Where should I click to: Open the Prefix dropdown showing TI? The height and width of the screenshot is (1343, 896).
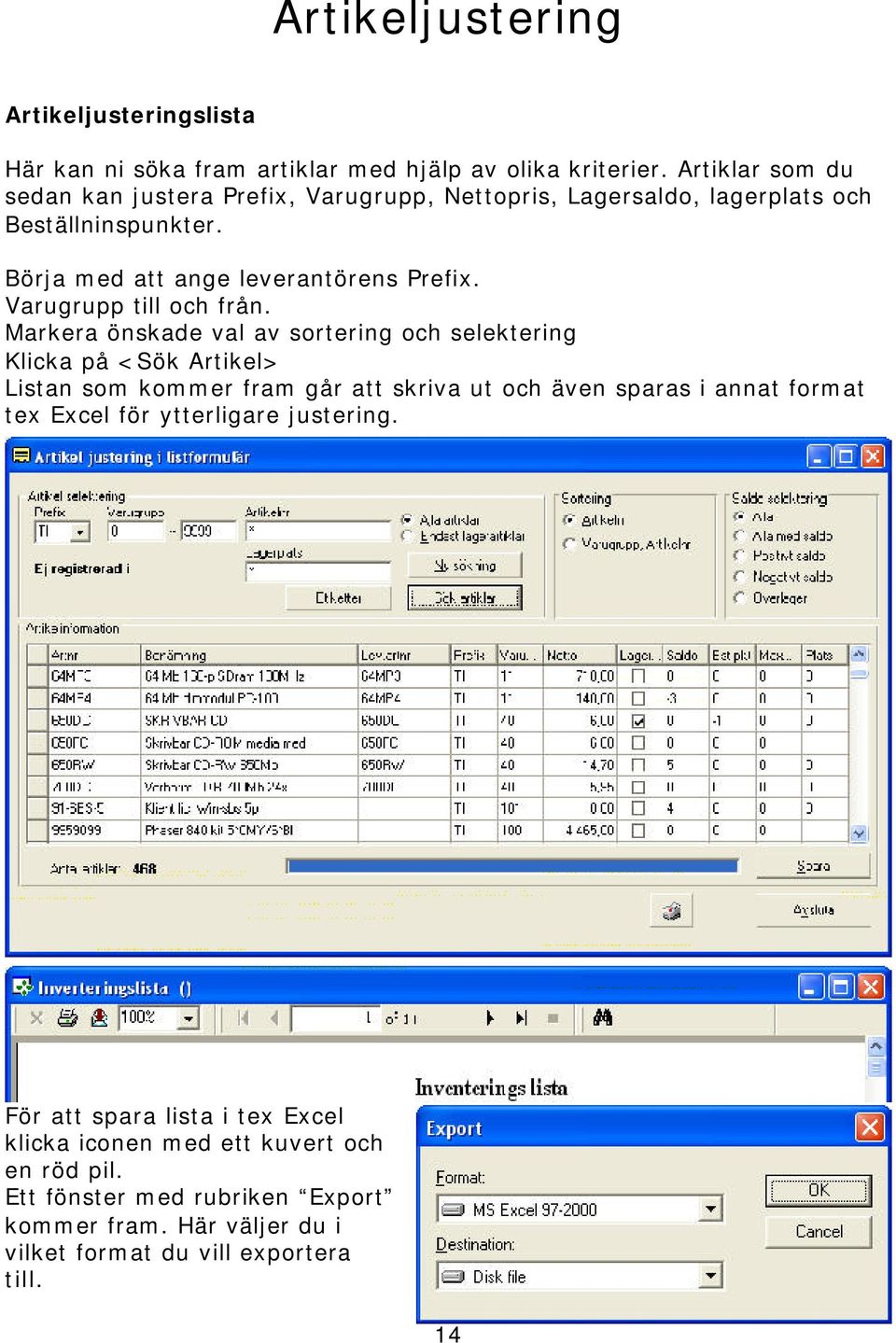[x=80, y=532]
